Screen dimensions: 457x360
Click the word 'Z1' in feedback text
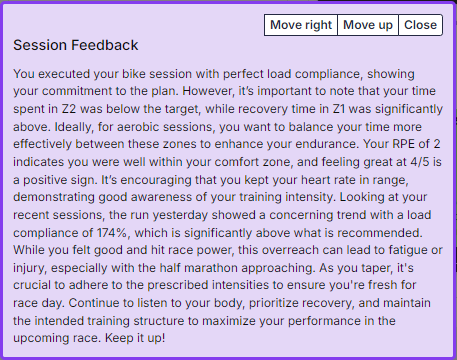coord(339,109)
